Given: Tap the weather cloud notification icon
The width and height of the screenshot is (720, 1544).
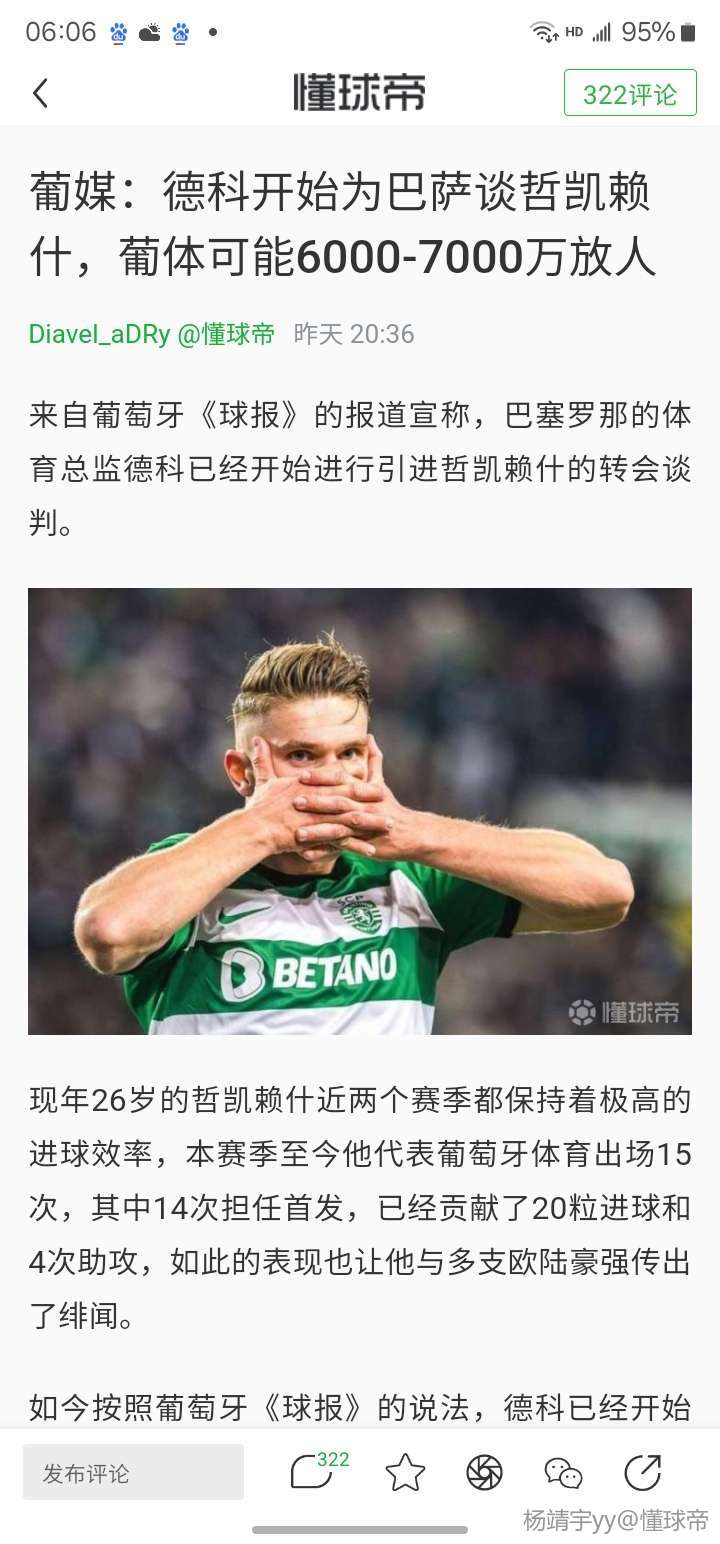Looking at the screenshot, I should (150, 32).
